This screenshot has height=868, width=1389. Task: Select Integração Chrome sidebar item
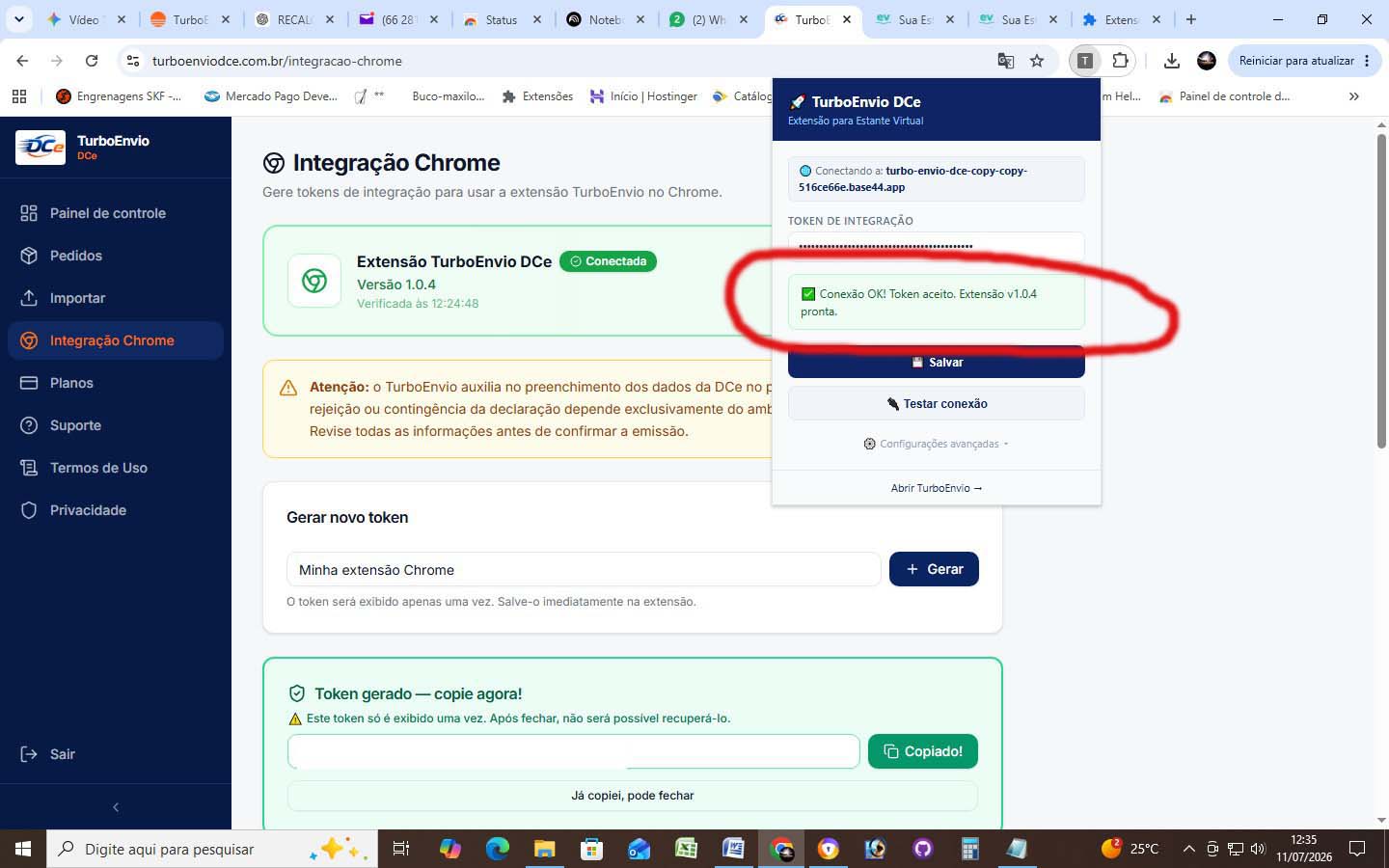(116, 340)
